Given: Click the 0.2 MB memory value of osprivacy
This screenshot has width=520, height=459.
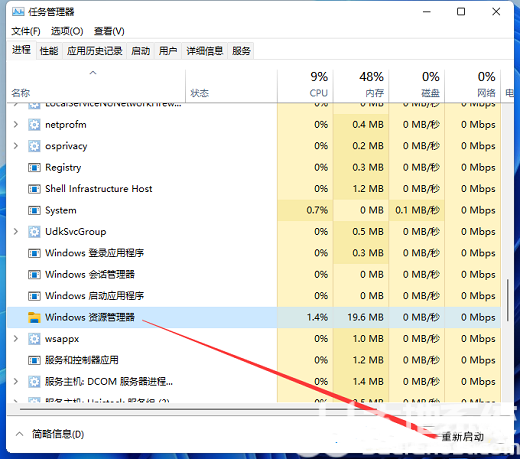Looking at the screenshot, I should point(368,146).
